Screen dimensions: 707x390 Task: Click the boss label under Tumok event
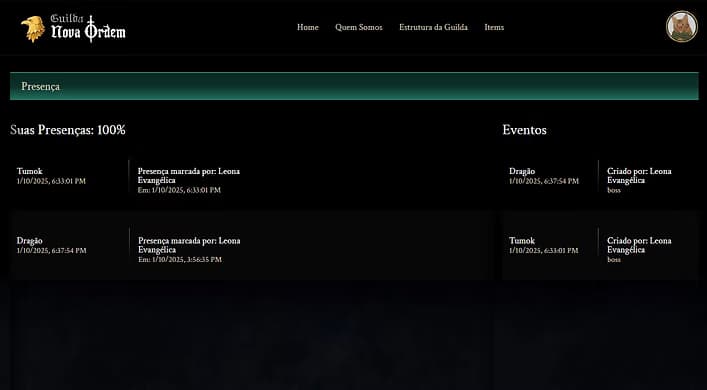click(614, 260)
